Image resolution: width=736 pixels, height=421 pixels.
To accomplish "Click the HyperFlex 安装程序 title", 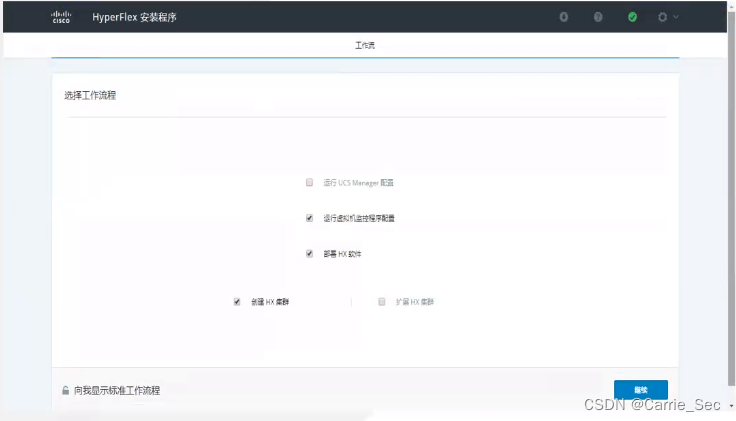I will click(134, 17).
